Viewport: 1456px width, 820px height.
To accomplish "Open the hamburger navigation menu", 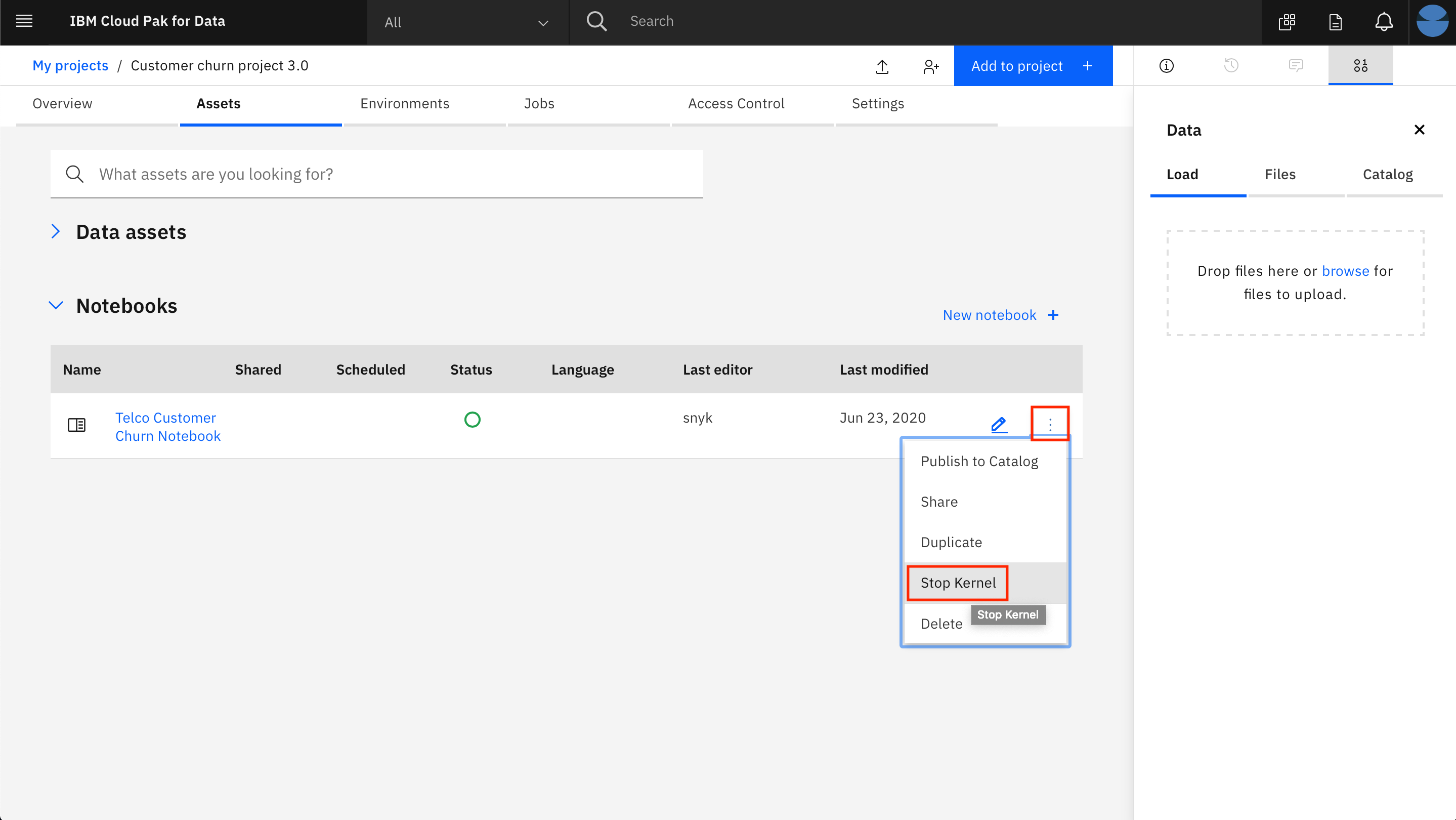I will click(24, 21).
